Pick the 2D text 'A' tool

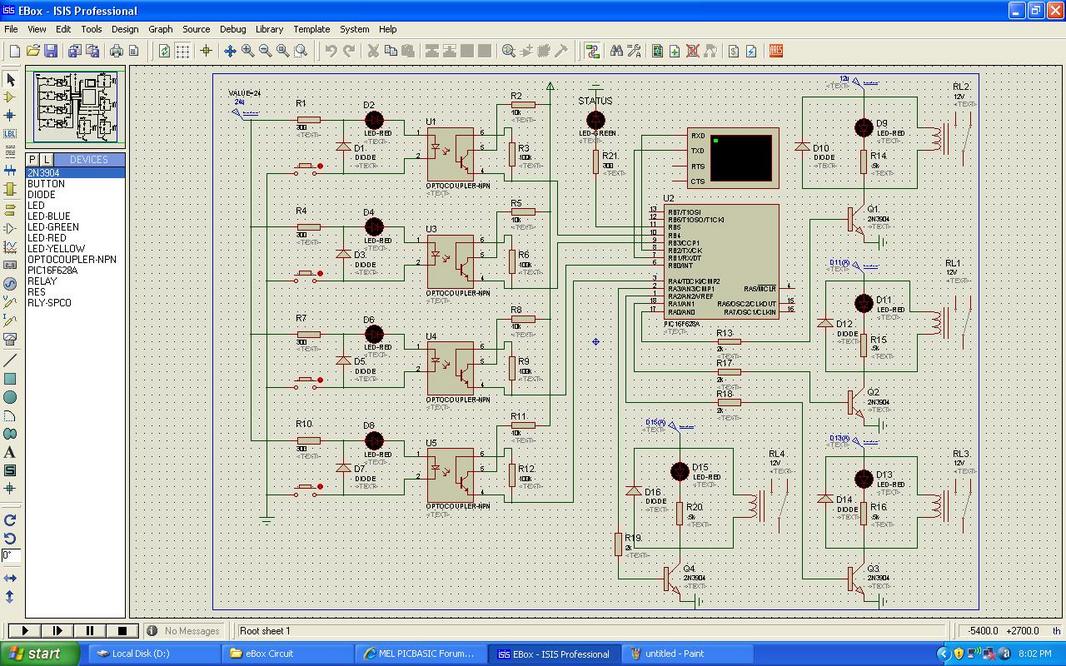(x=10, y=452)
